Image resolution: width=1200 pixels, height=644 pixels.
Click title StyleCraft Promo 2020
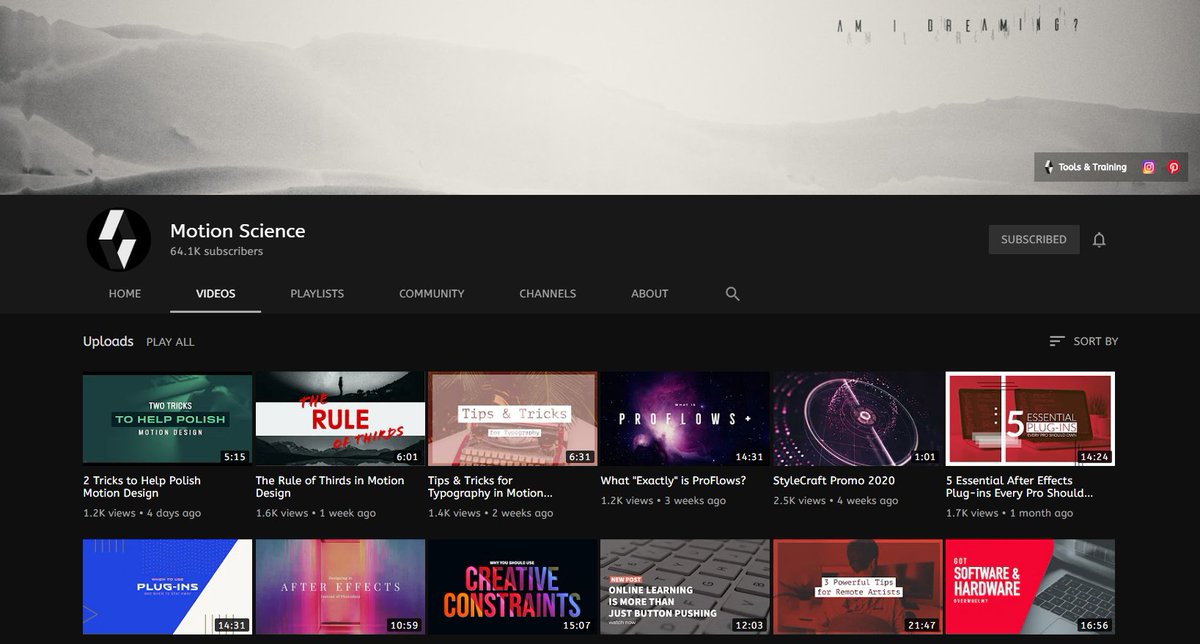(x=834, y=481)
